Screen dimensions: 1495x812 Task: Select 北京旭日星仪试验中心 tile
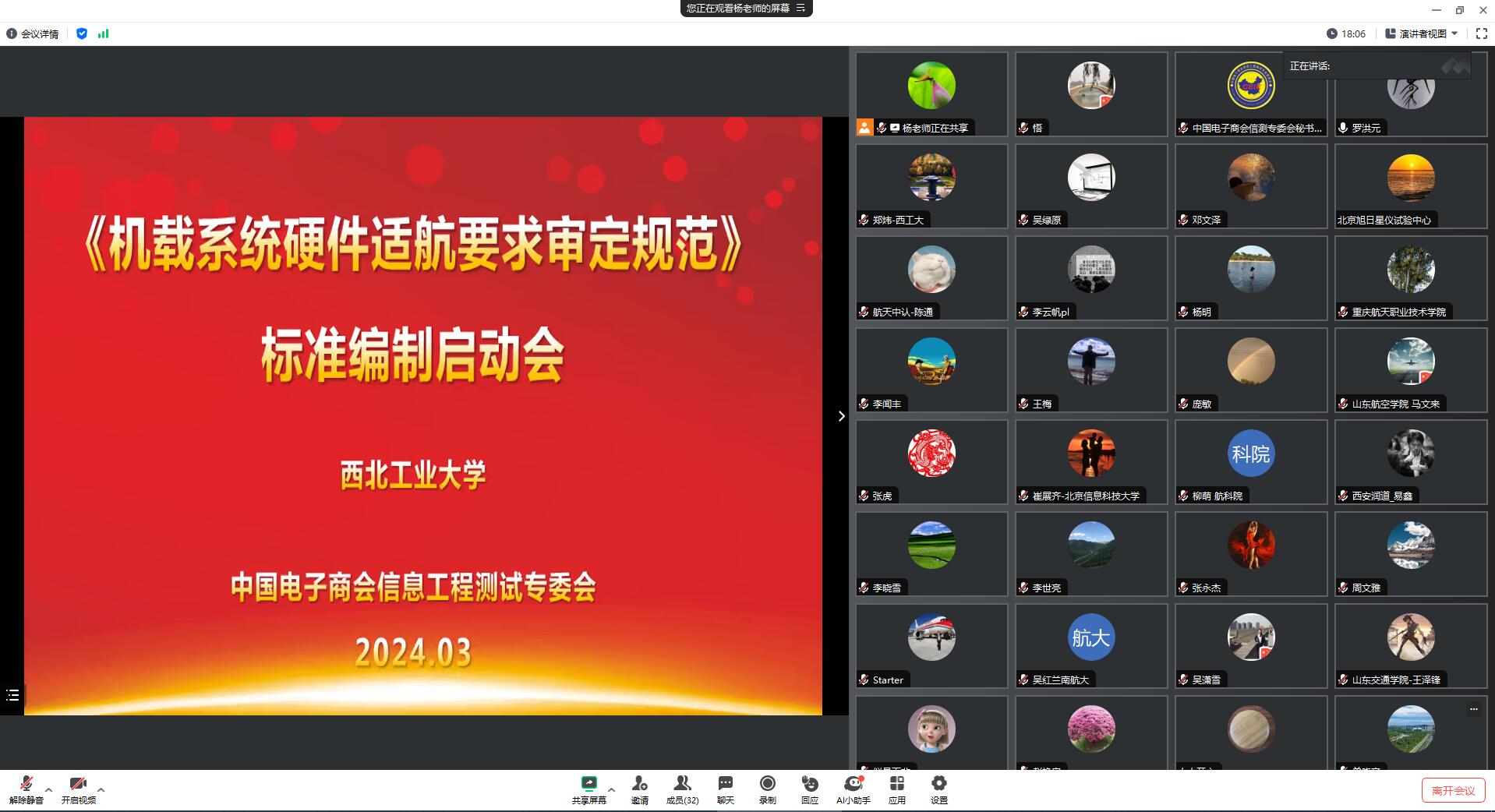pos(1411,186)
